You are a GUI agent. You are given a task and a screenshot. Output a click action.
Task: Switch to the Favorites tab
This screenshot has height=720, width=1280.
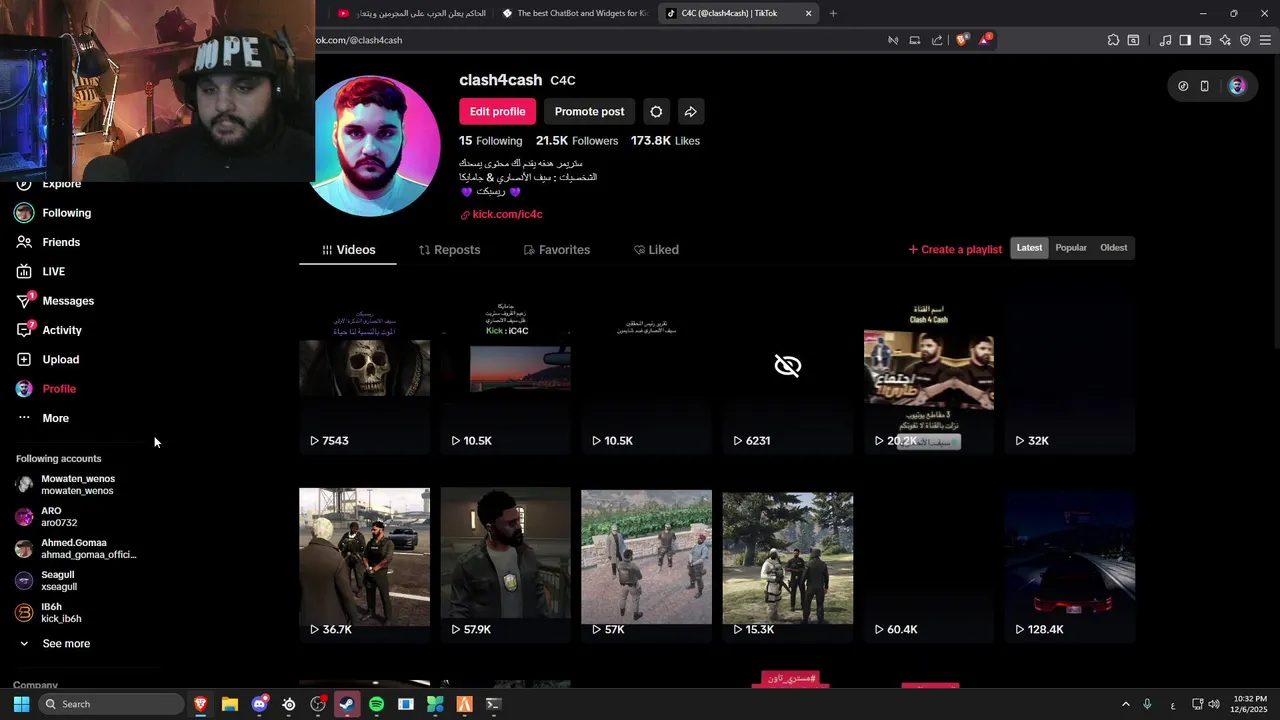point(556,250)
